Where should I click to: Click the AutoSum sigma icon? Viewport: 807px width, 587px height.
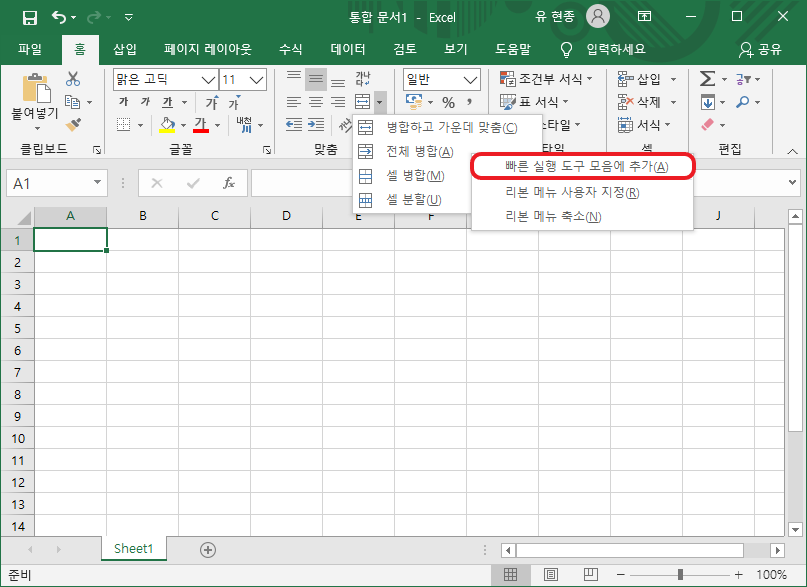coord(708,79)
